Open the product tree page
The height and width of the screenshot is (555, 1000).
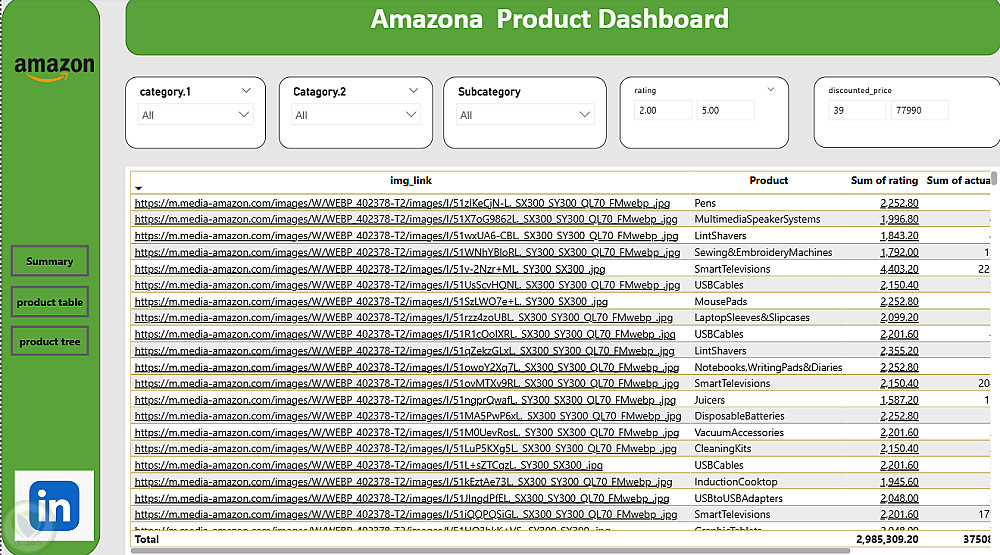50,341
